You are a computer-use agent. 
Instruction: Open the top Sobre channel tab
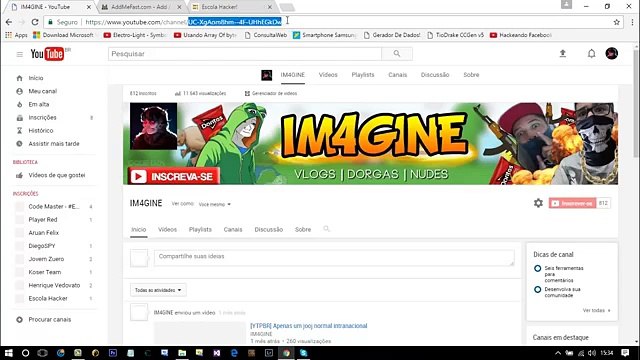[471, 75]
